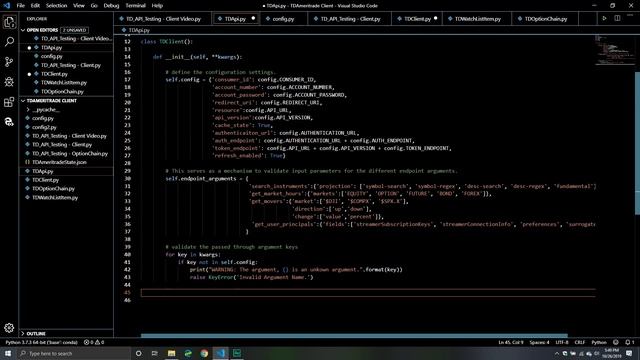Select the TDApi.py editor tab
Viewport: 640px width, 360px height.
(236, 19)
